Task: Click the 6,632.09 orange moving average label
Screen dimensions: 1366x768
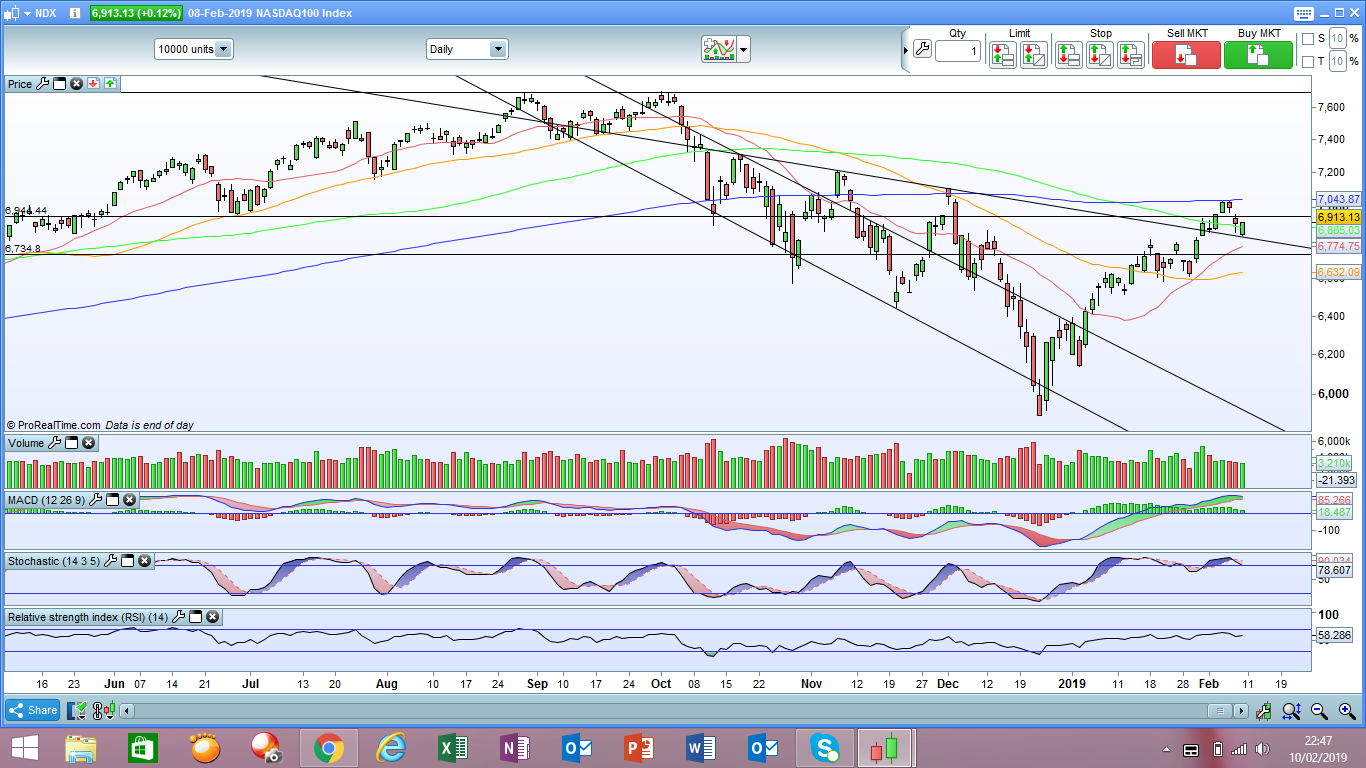Action: (1339, 272)
